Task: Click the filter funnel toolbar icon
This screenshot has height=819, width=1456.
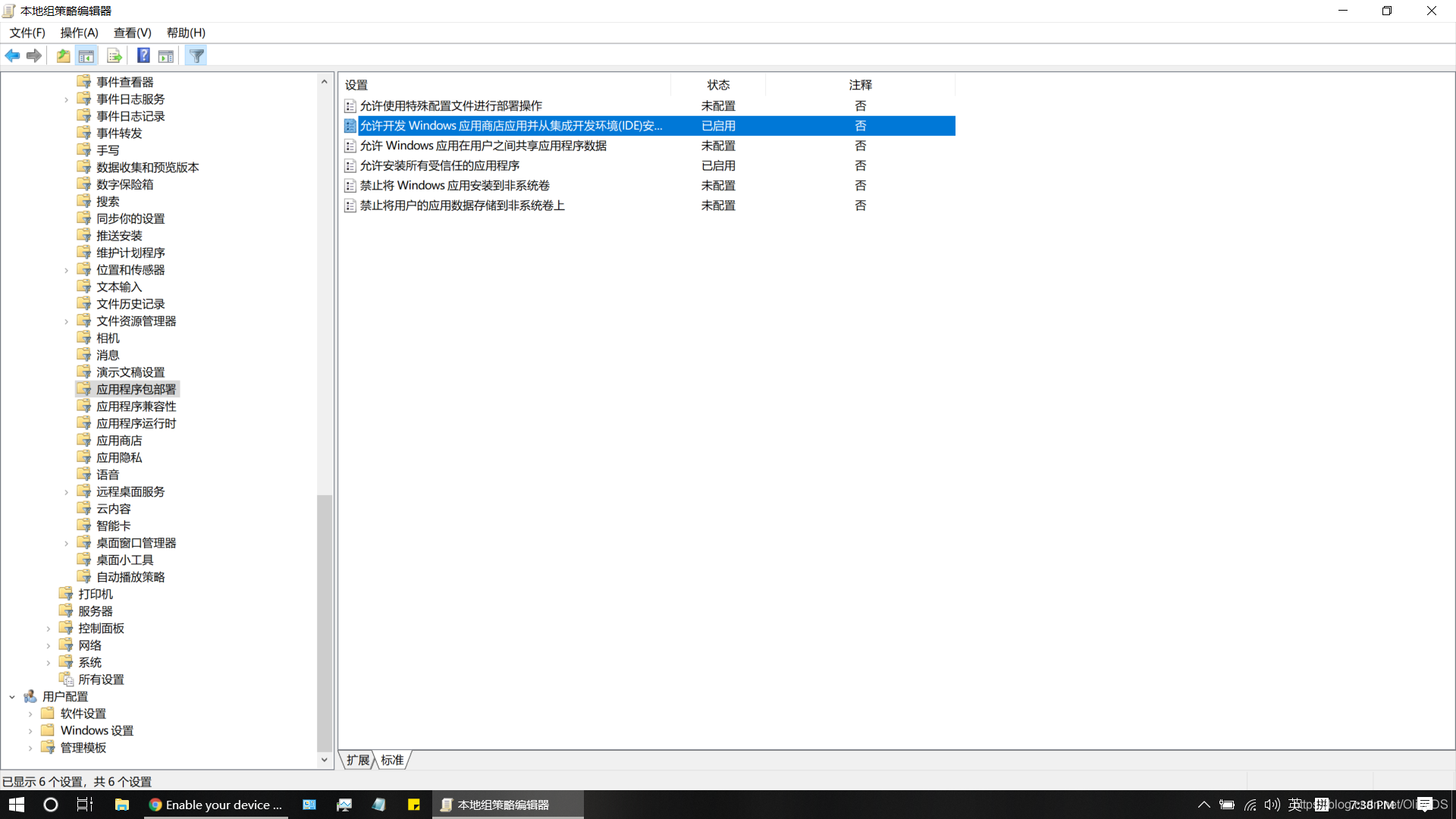Action: click(196, 56)
